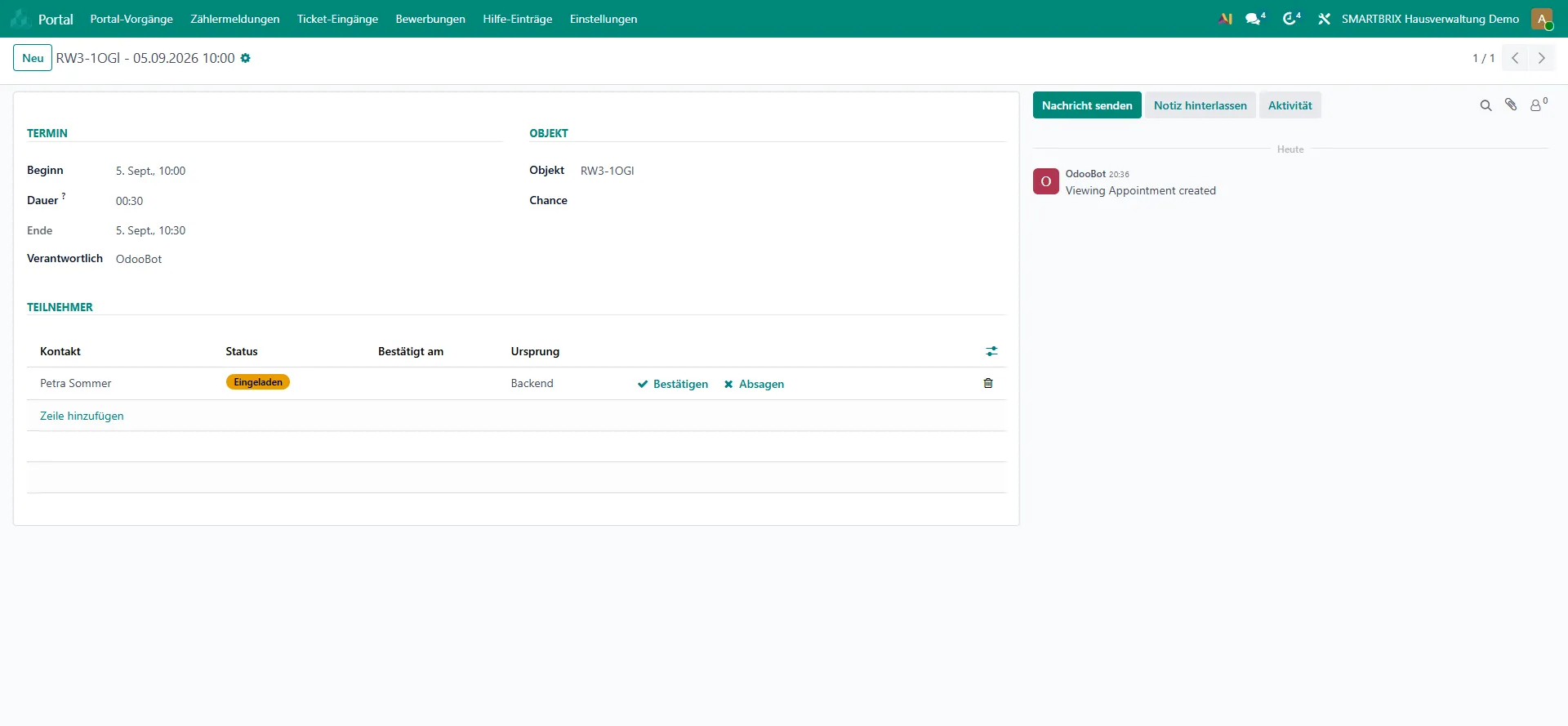
Task: Open the activities clock icon
Action: pyautogui.click(x=1291, y=19)
